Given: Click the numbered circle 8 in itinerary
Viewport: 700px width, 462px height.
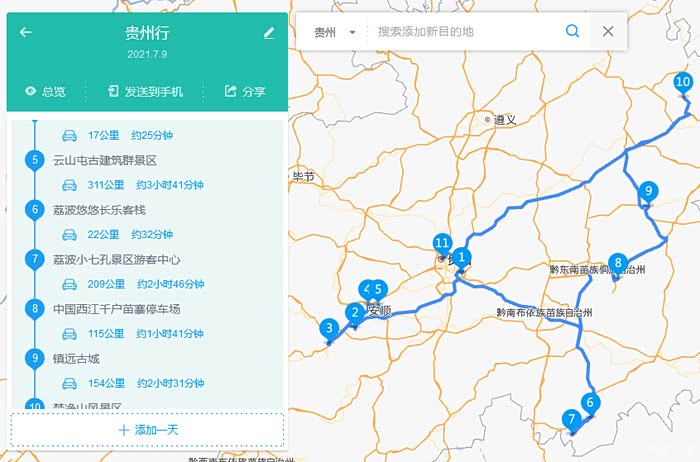Looking at the screenshot, I should [35, 309].
